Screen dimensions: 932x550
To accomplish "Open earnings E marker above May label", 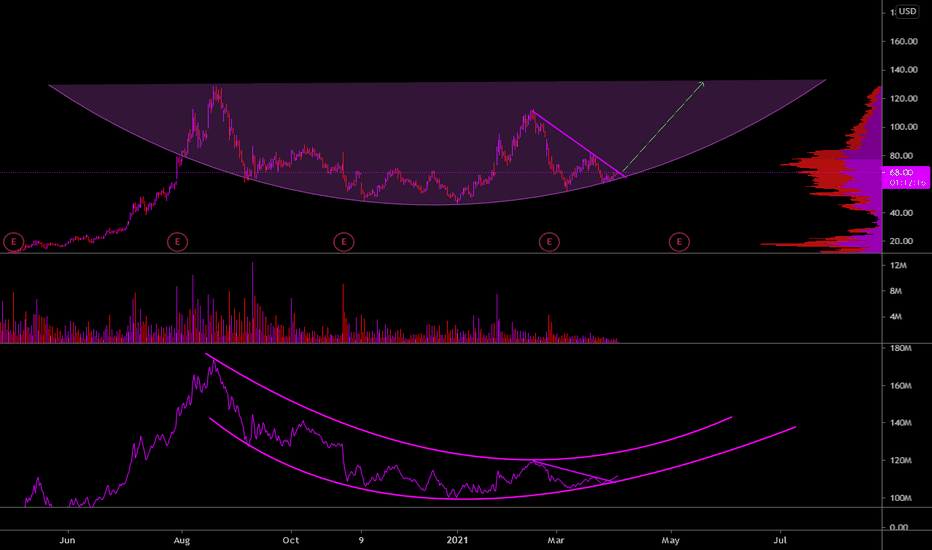I will (679, 242).
